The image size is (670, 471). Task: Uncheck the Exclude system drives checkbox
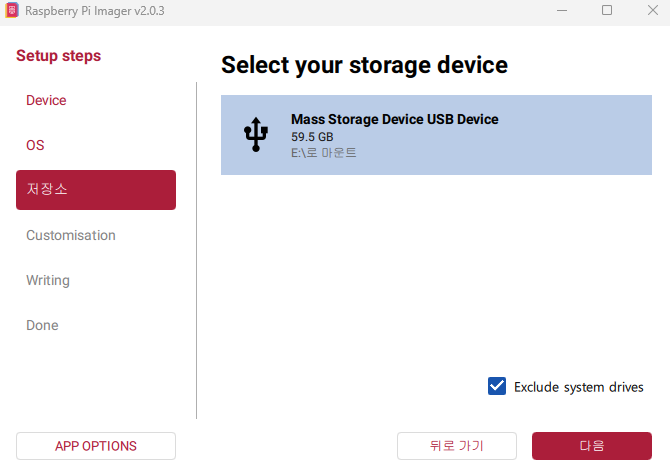point(497,386)
